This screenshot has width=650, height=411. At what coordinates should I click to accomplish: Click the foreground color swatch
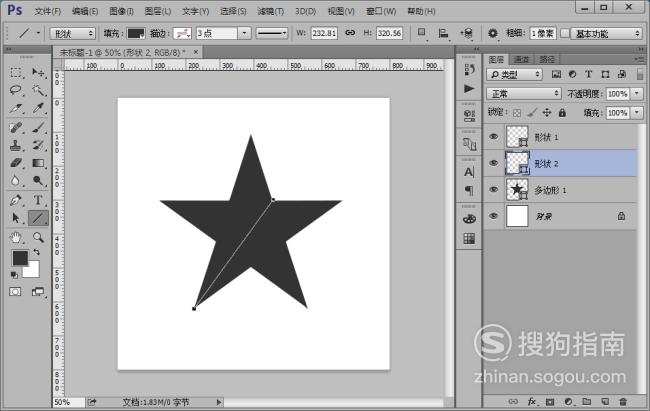point(19,258)
